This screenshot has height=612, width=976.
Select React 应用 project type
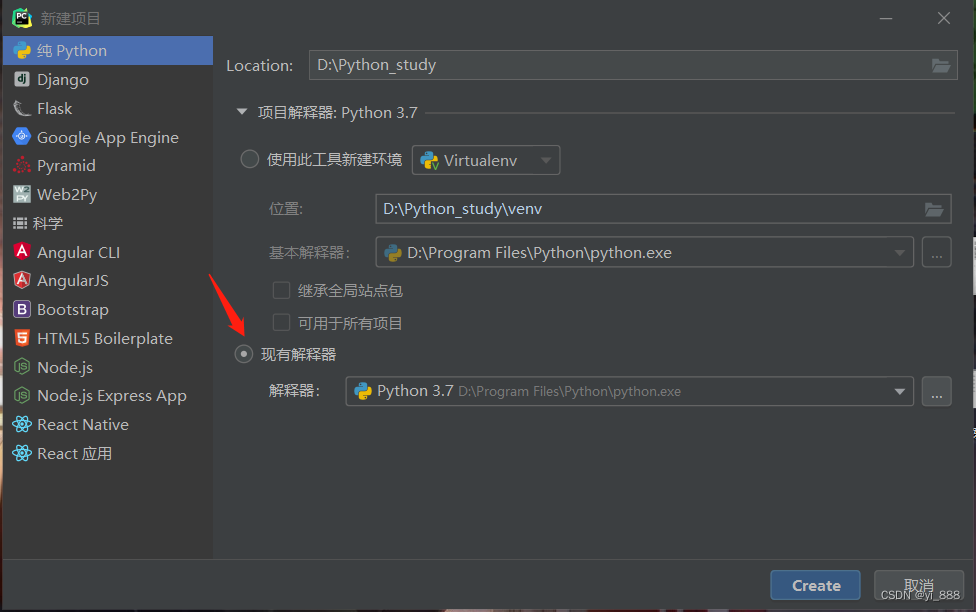click(x=108, y=453)
